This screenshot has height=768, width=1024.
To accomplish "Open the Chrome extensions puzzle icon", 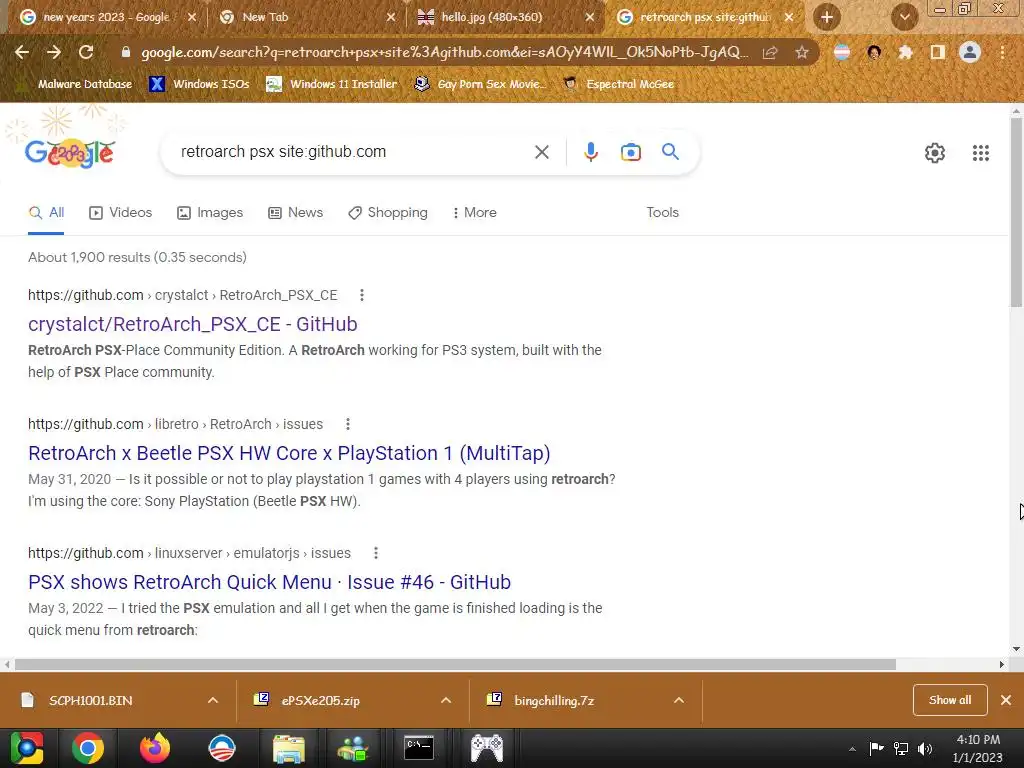I will click(x=905, y=52).
